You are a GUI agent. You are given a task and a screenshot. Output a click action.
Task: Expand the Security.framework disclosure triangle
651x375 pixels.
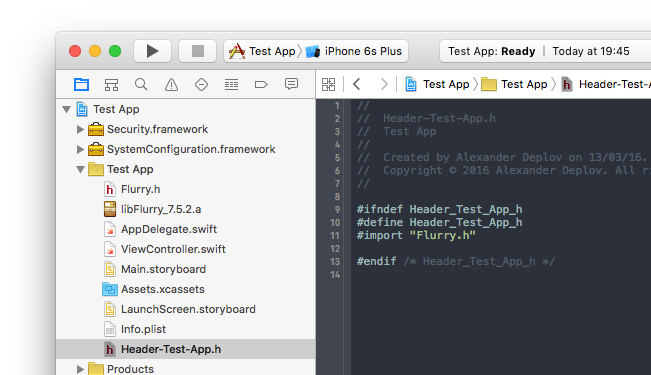point(81,129)
